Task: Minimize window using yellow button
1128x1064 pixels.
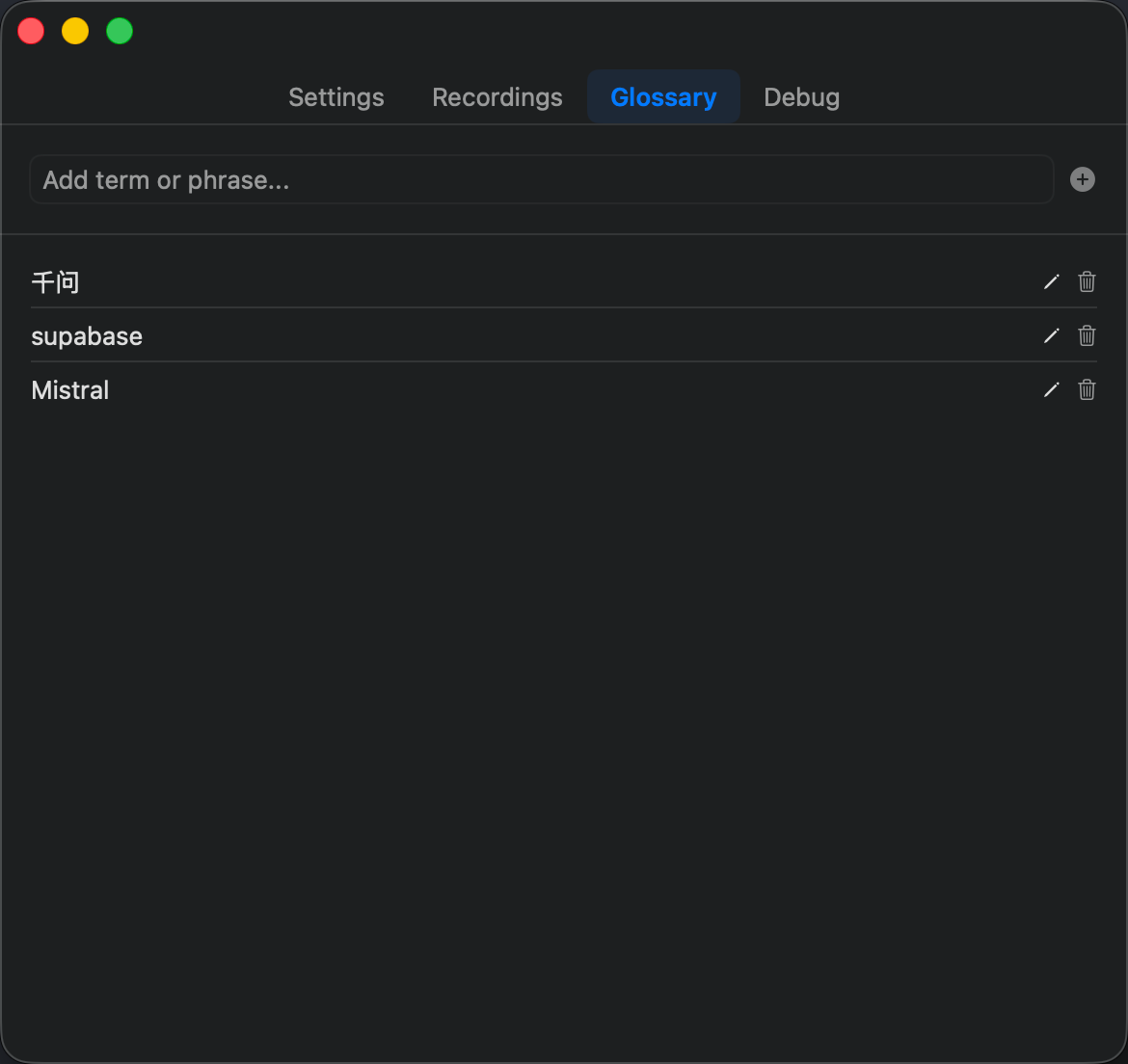Action: click(x=75, y=31)
